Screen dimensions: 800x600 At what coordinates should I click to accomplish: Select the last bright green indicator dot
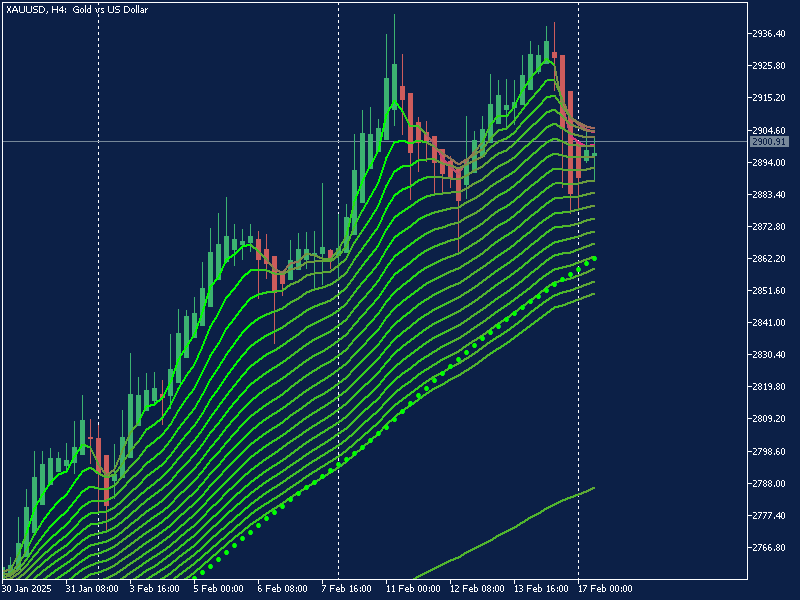point(594,259)
